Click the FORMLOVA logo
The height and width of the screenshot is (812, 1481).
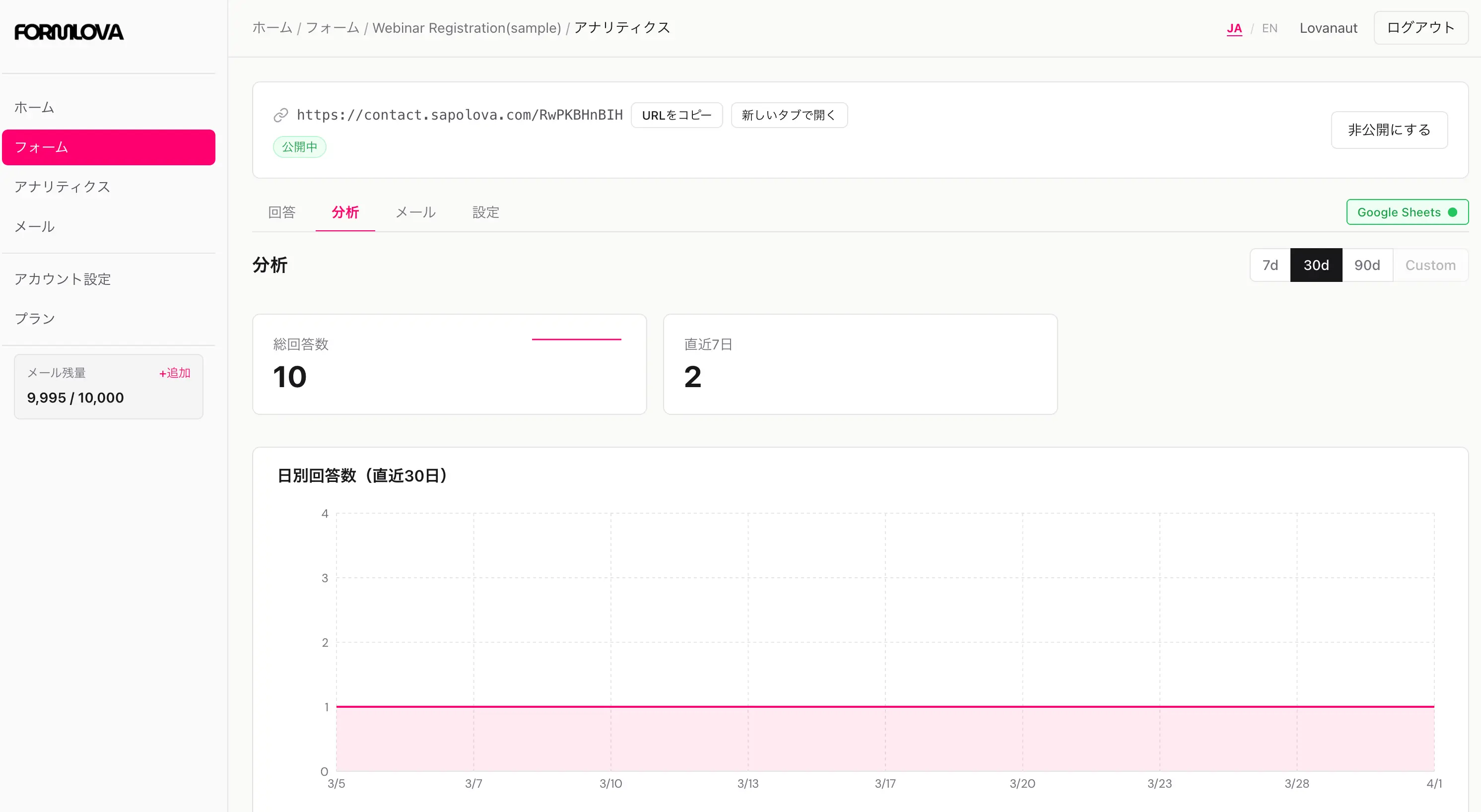(x=68, y=32)
